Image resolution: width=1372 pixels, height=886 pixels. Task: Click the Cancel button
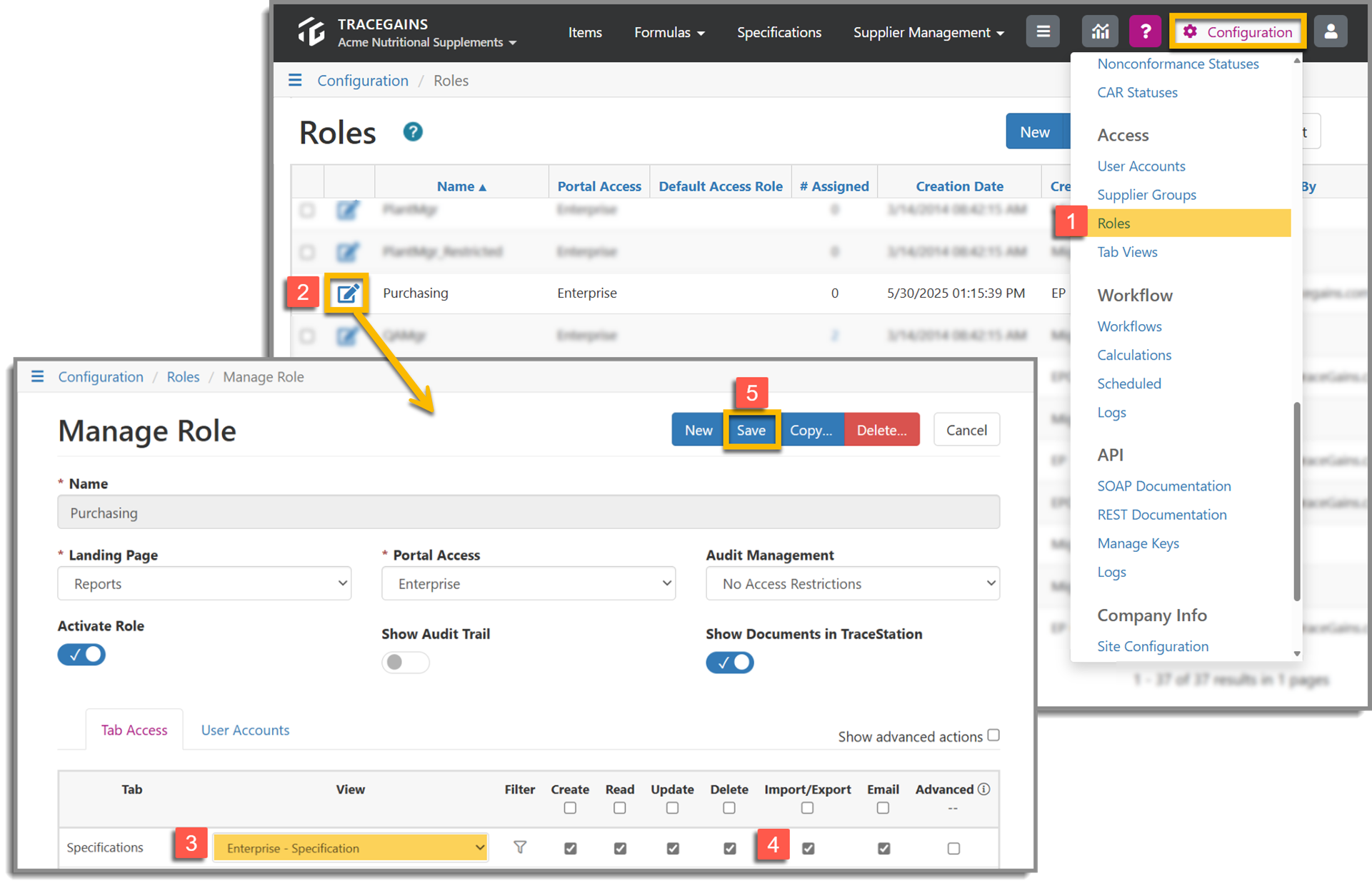tap(966, 430)
